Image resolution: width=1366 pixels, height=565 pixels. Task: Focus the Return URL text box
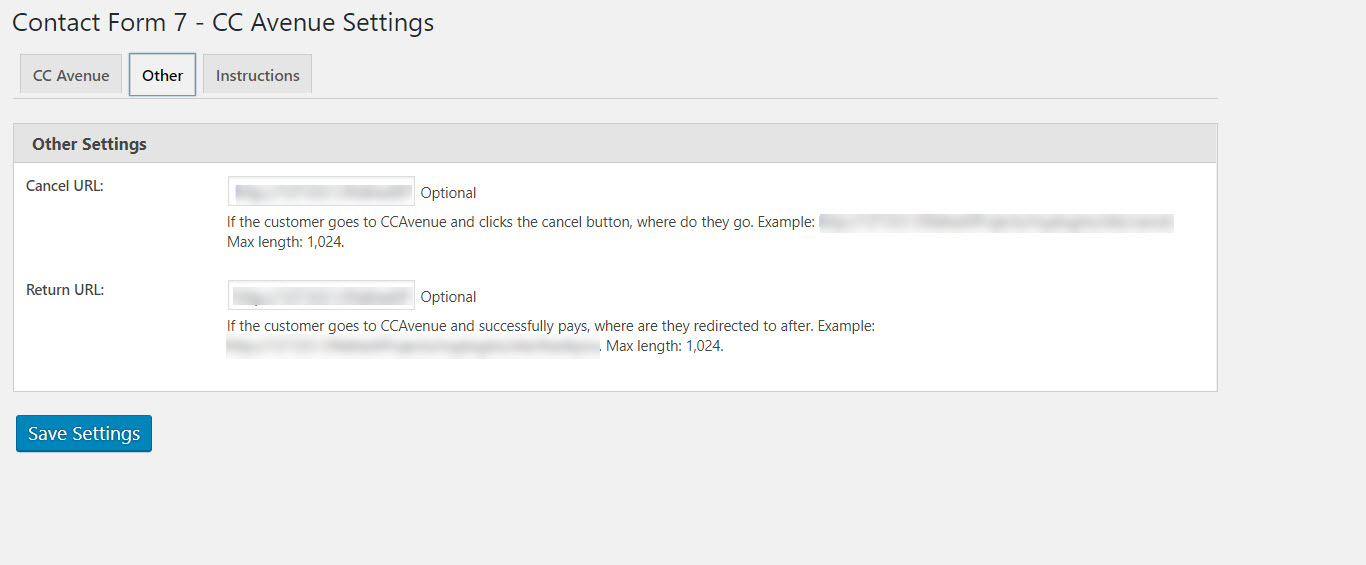(321, 296)
